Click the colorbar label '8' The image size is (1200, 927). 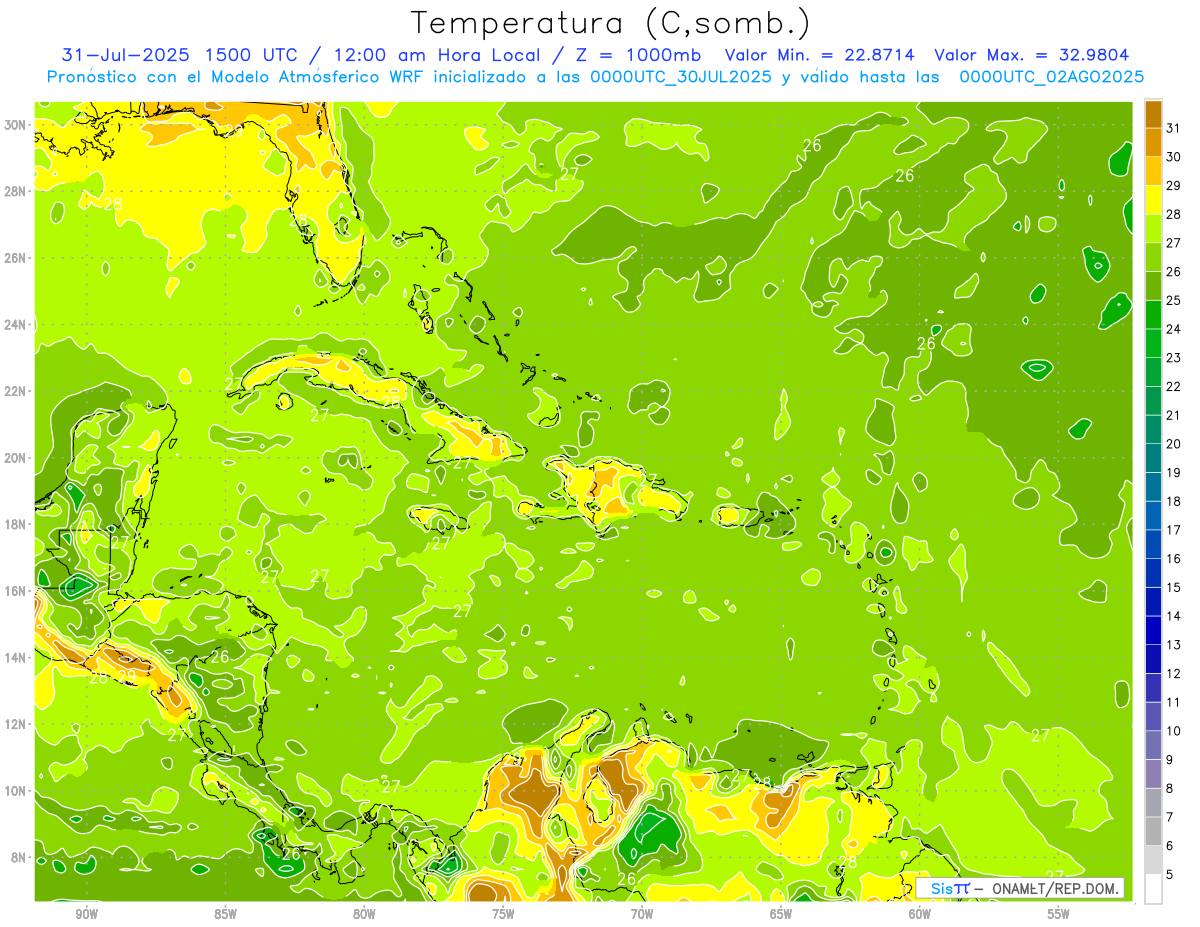coord(1170,788)
